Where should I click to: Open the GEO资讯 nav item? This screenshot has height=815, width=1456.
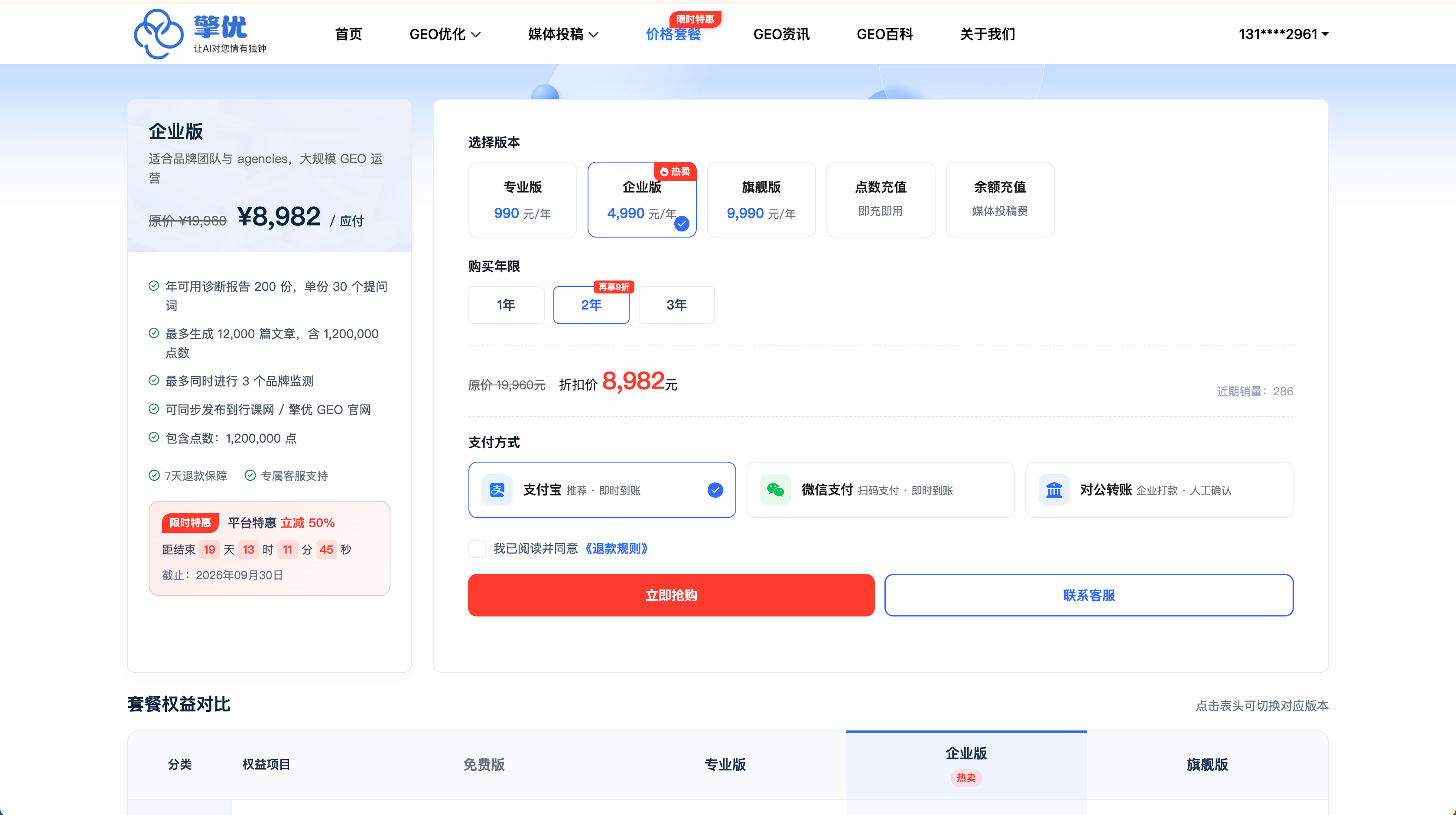click(x=781, y=35)
